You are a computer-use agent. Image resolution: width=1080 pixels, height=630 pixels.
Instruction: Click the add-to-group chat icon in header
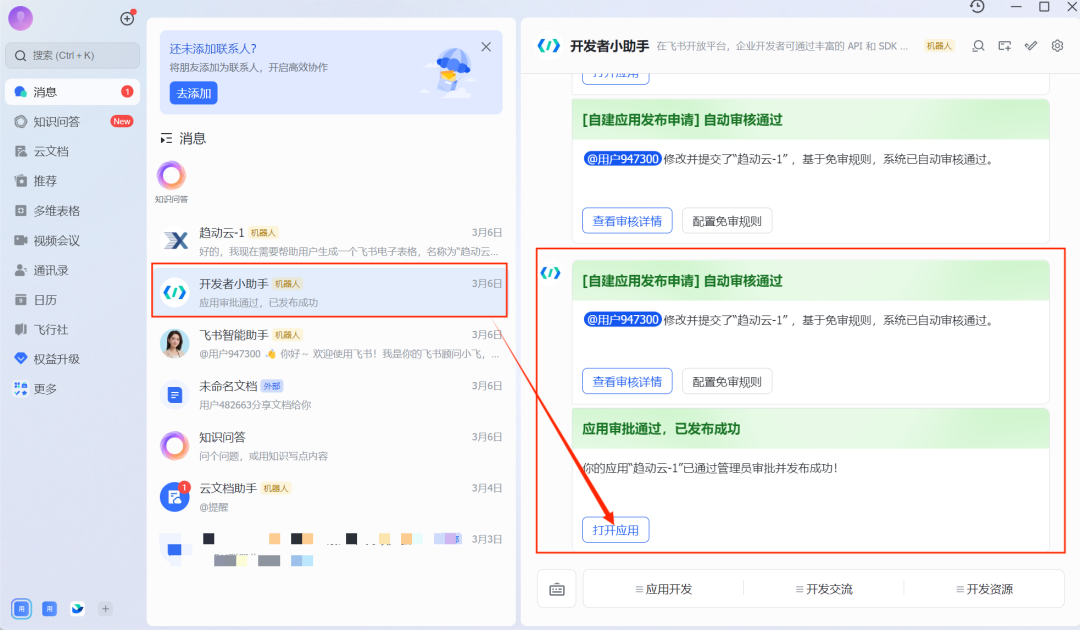click(1005, 46)
